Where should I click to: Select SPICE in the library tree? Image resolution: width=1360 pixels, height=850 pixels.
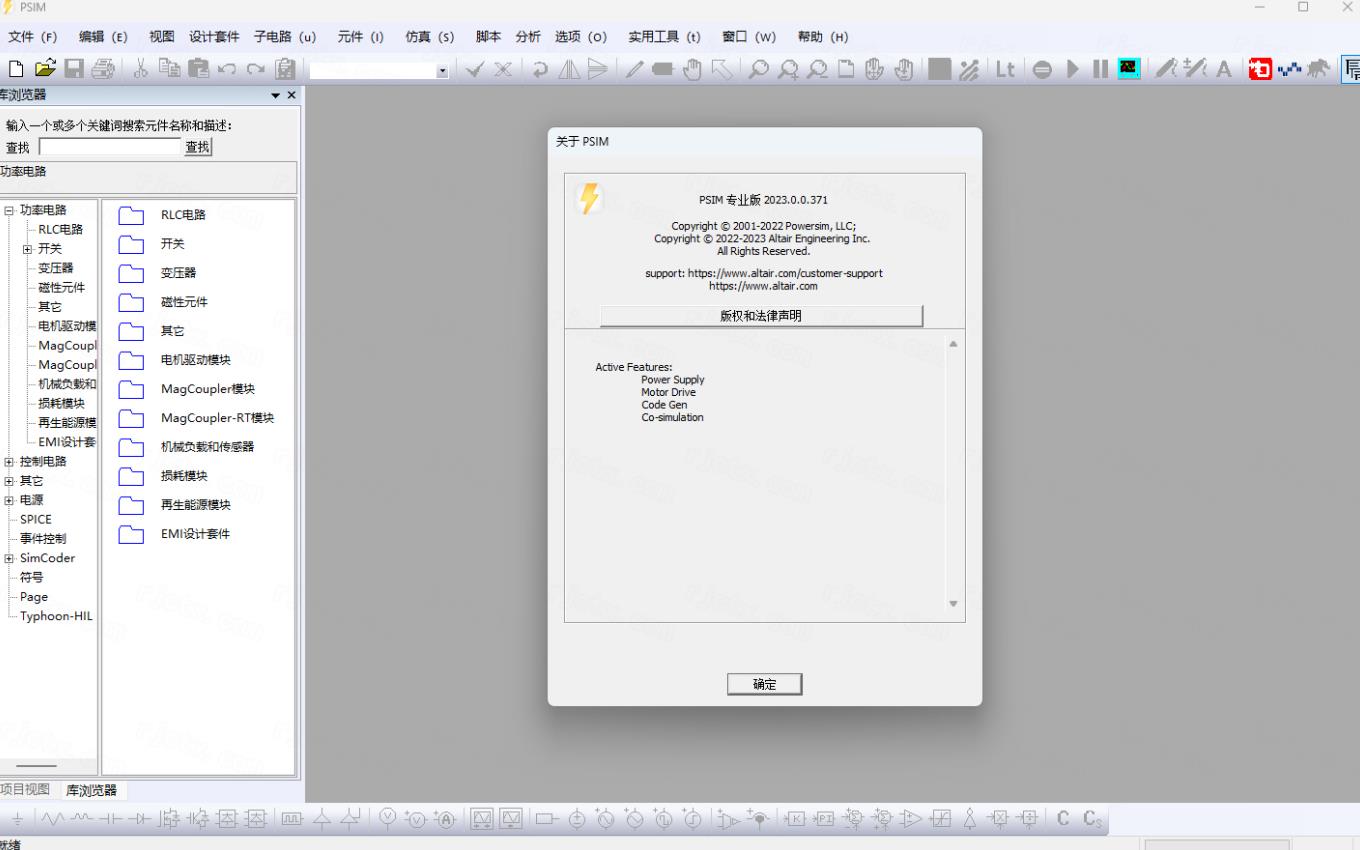(35, 519)
